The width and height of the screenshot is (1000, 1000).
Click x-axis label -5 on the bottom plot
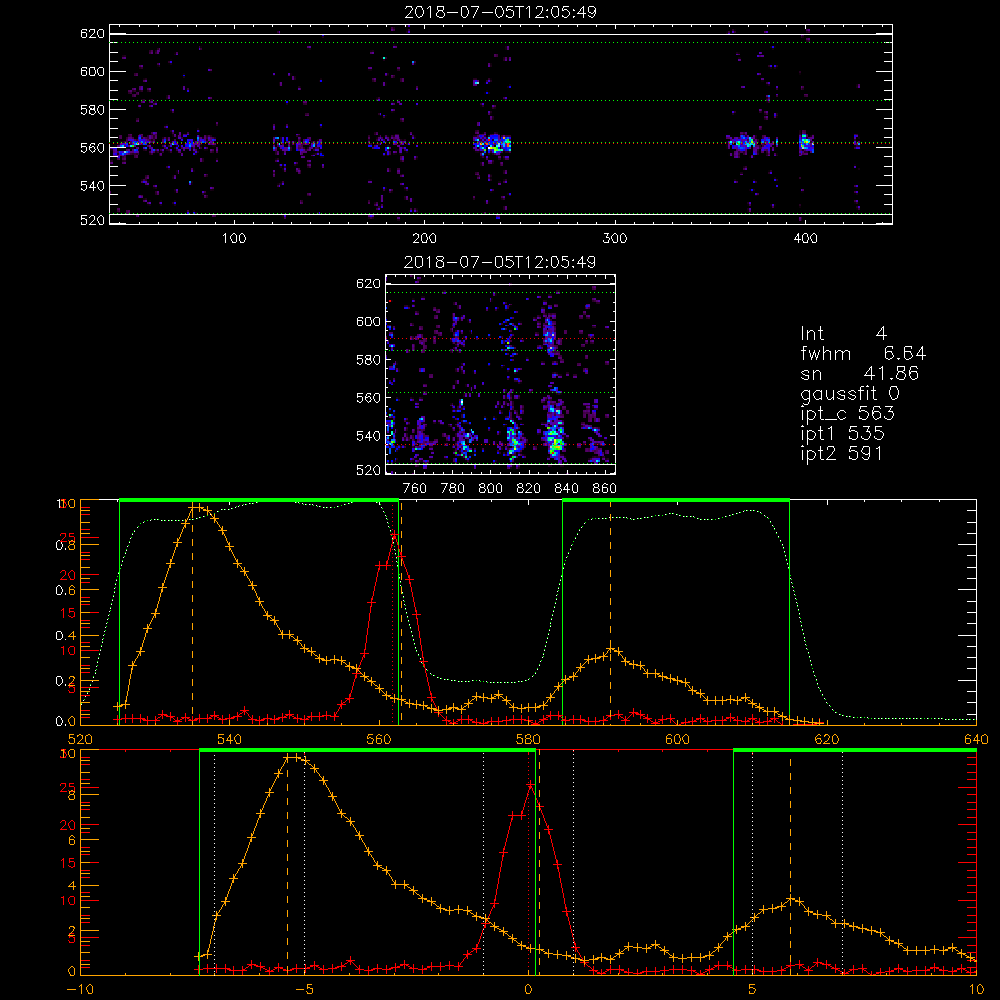pos(305,989)
